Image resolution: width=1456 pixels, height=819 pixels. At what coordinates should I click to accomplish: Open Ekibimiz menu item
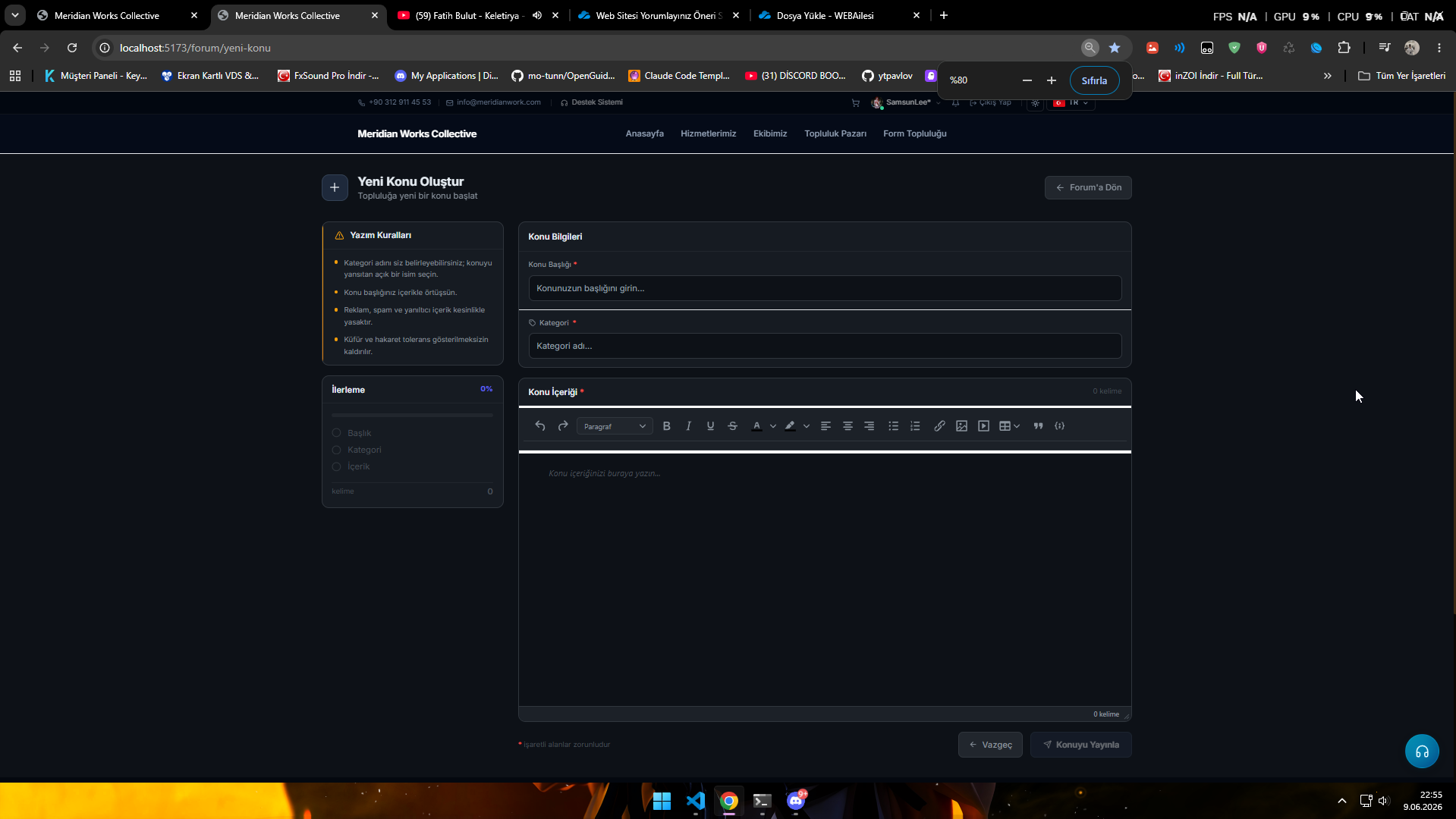click(770, 133)
